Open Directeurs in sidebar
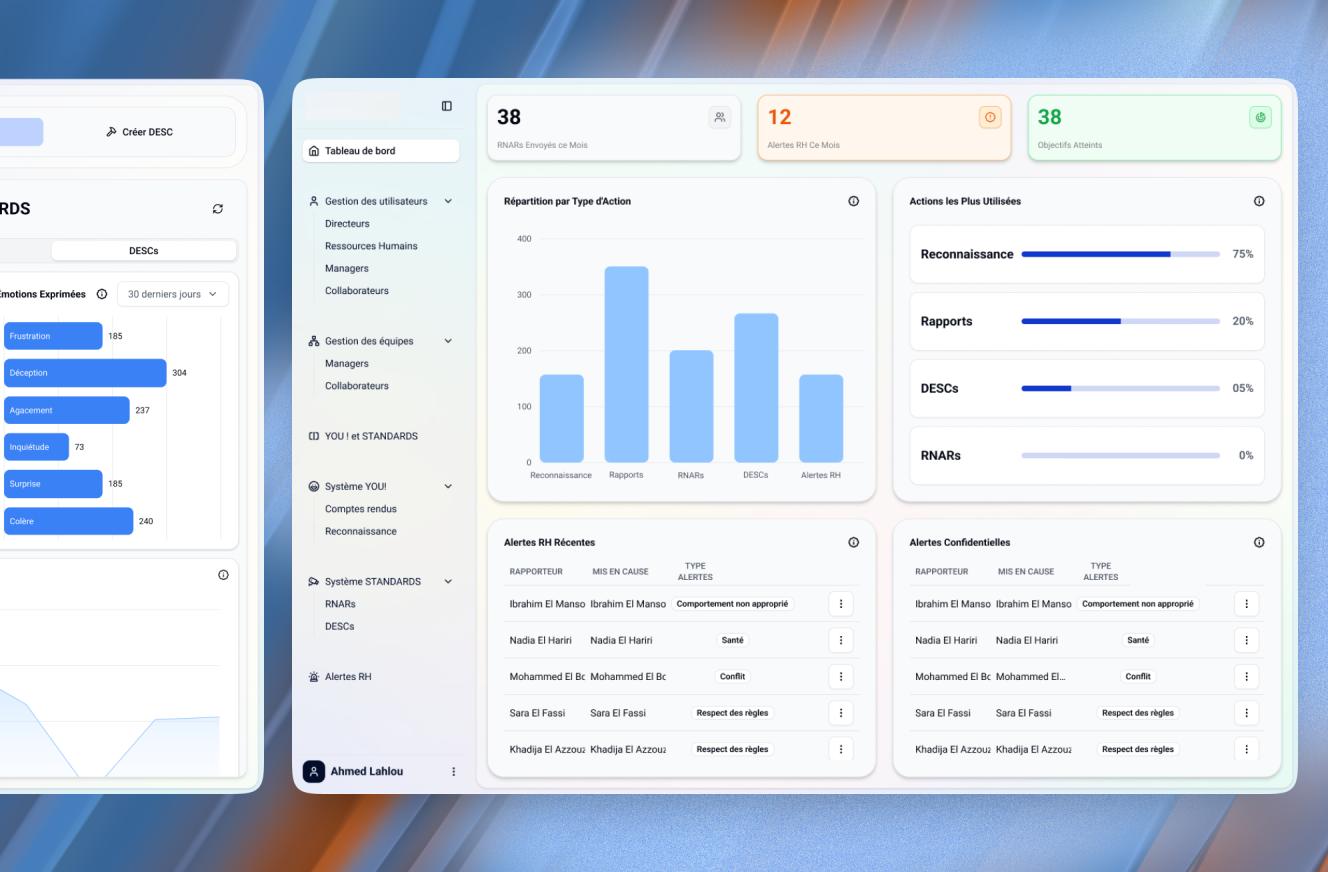1328x872 pixels. [x=347, y=224]
